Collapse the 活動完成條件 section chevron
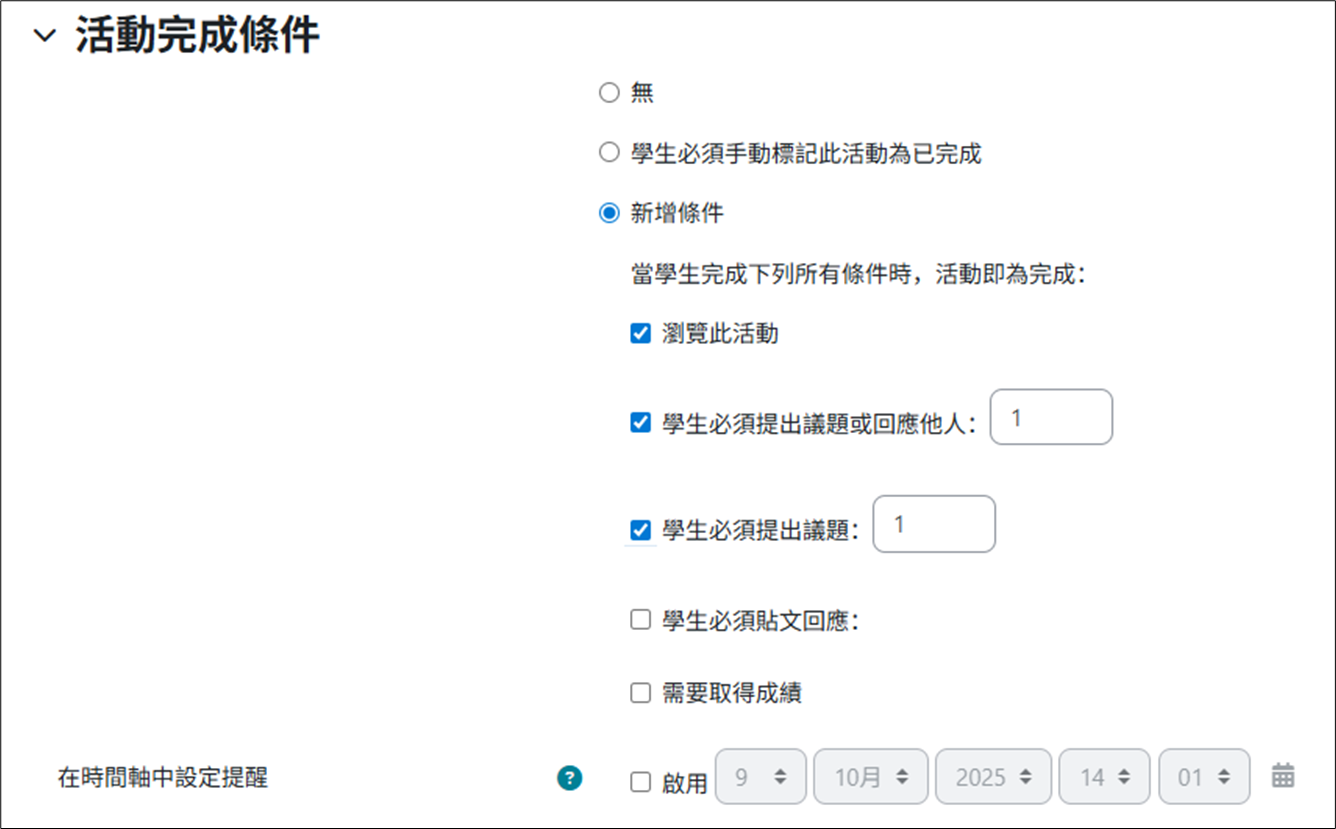Viewport: 1336px width, 829px height. [x=45, y=37]
